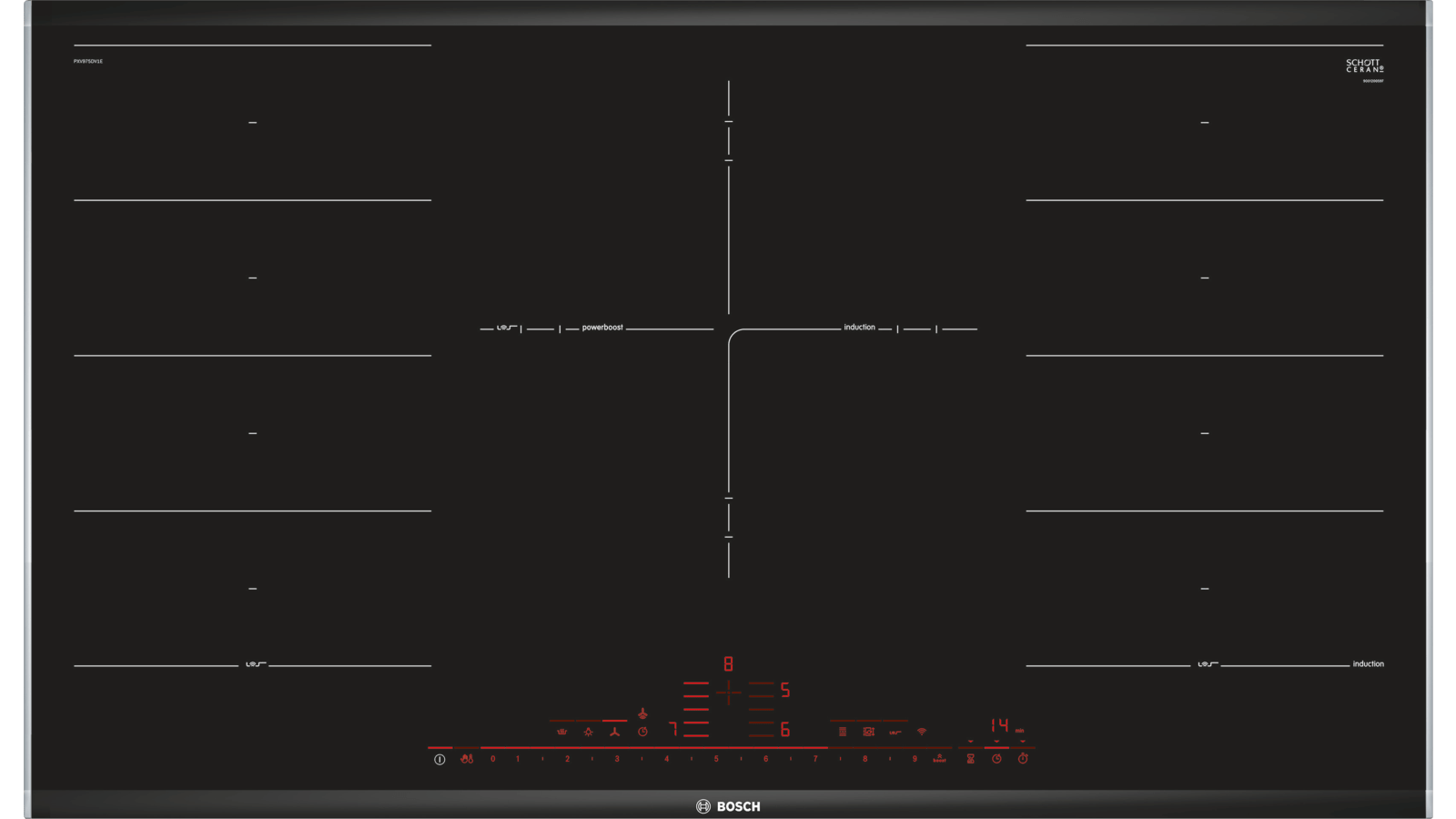Tap the small fan symbol above the clock
Screen dimensions: 1456x819
642,713
